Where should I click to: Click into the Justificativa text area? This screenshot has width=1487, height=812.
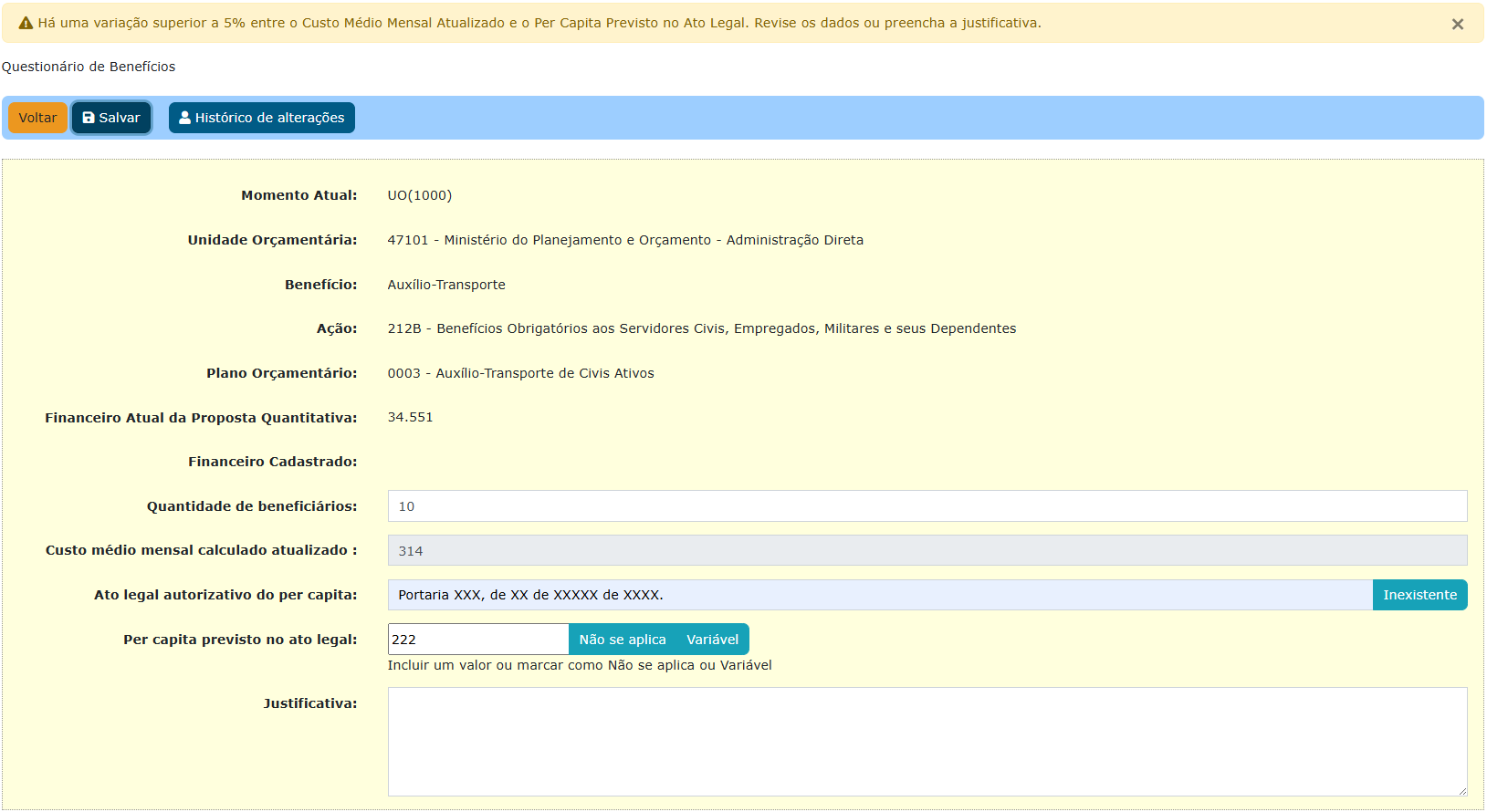tap(927, 742)
